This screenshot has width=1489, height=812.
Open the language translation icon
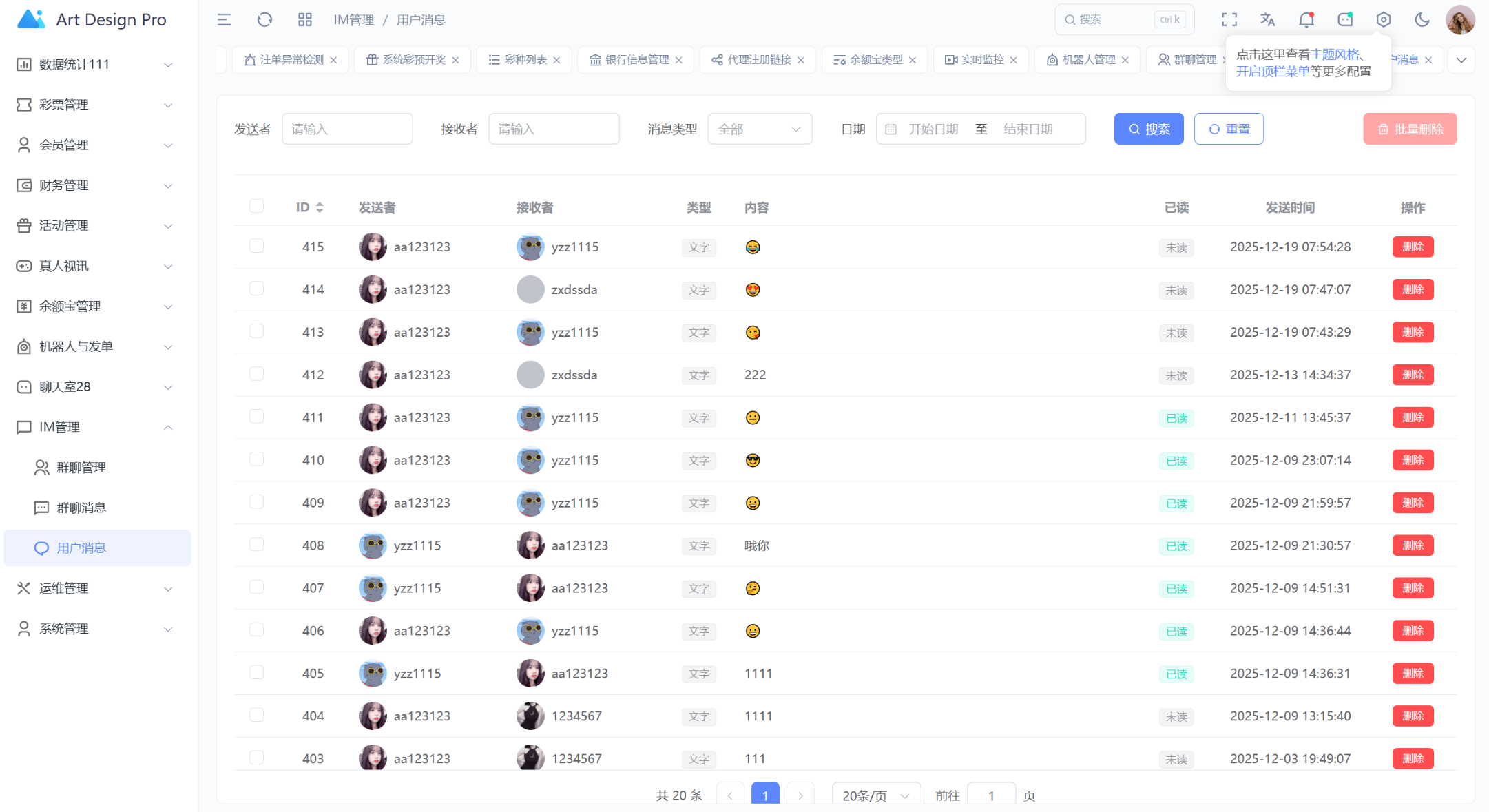pyautogui.click(x=1268, y=20)
